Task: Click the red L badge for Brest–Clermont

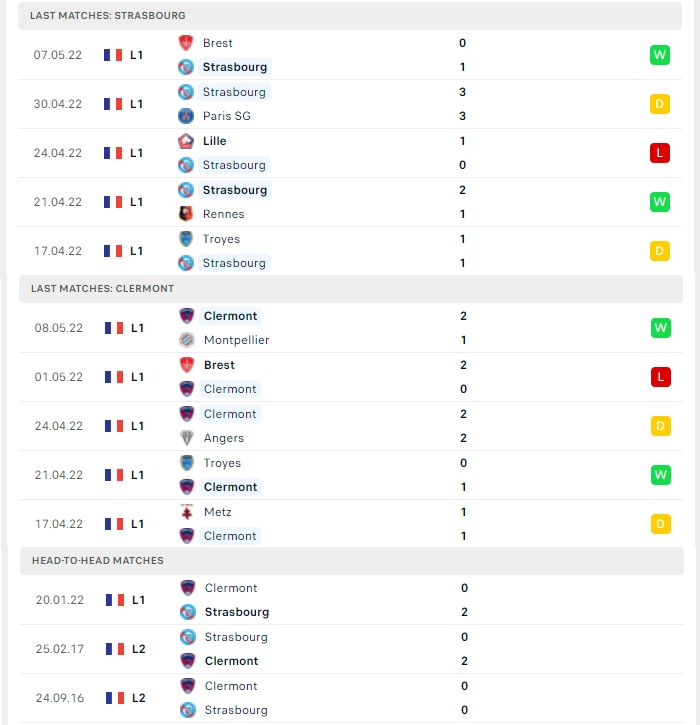Action: (661, 377)
